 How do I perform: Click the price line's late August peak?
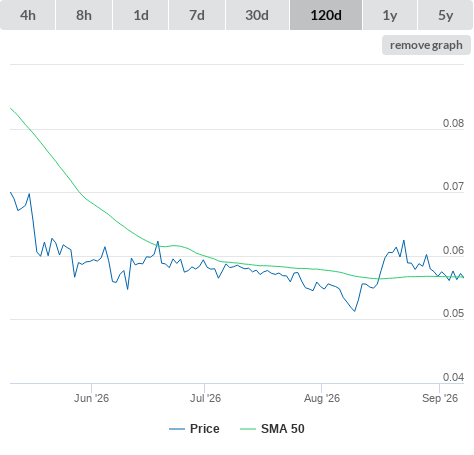pos(404,240)
